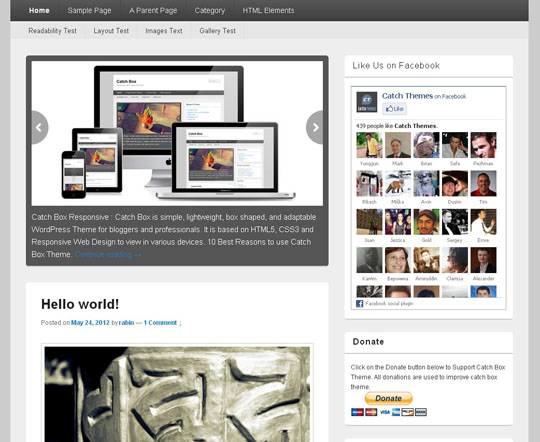Open Brian's Facebook profile picture
The image size is (540, 442).
pos(426,145)
